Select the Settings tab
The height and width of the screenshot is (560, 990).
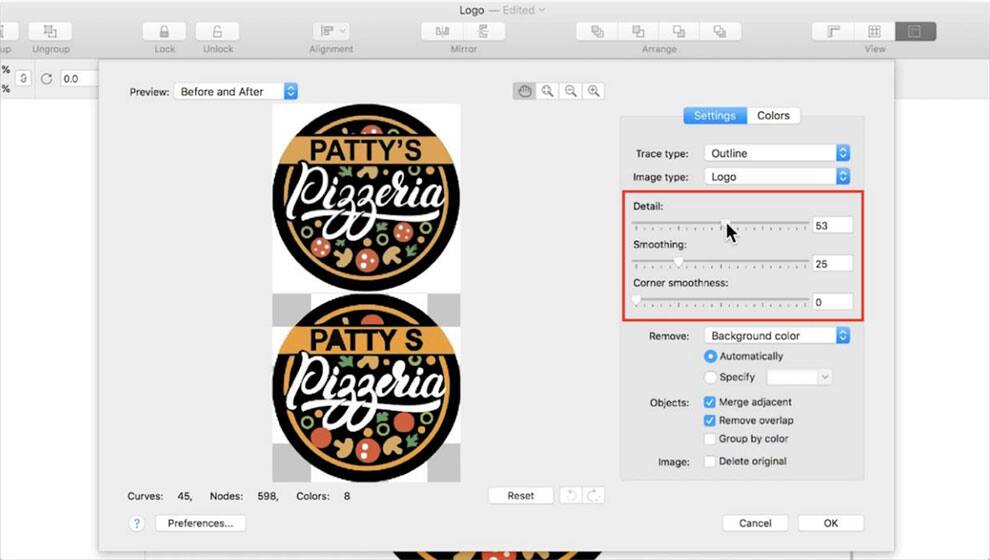pos(714,116)
